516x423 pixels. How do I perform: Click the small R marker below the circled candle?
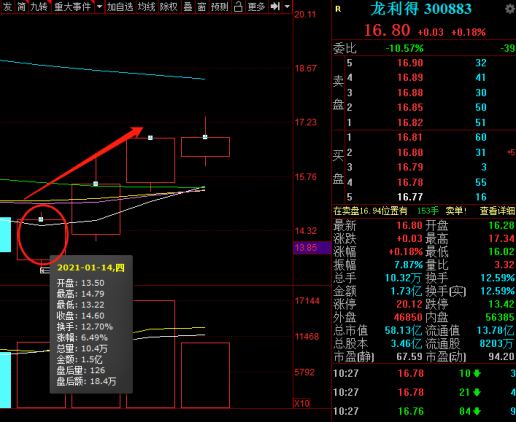click(43, 270)
